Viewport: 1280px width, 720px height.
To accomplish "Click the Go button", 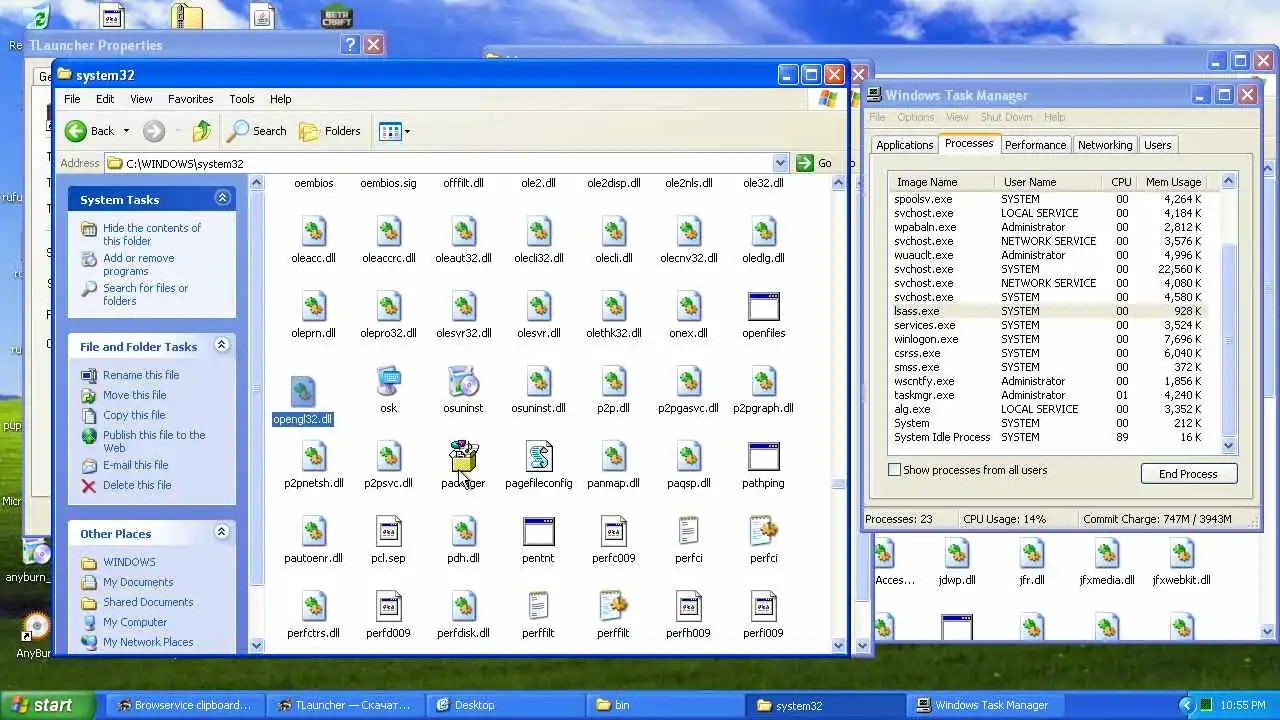I will point(814,163).
